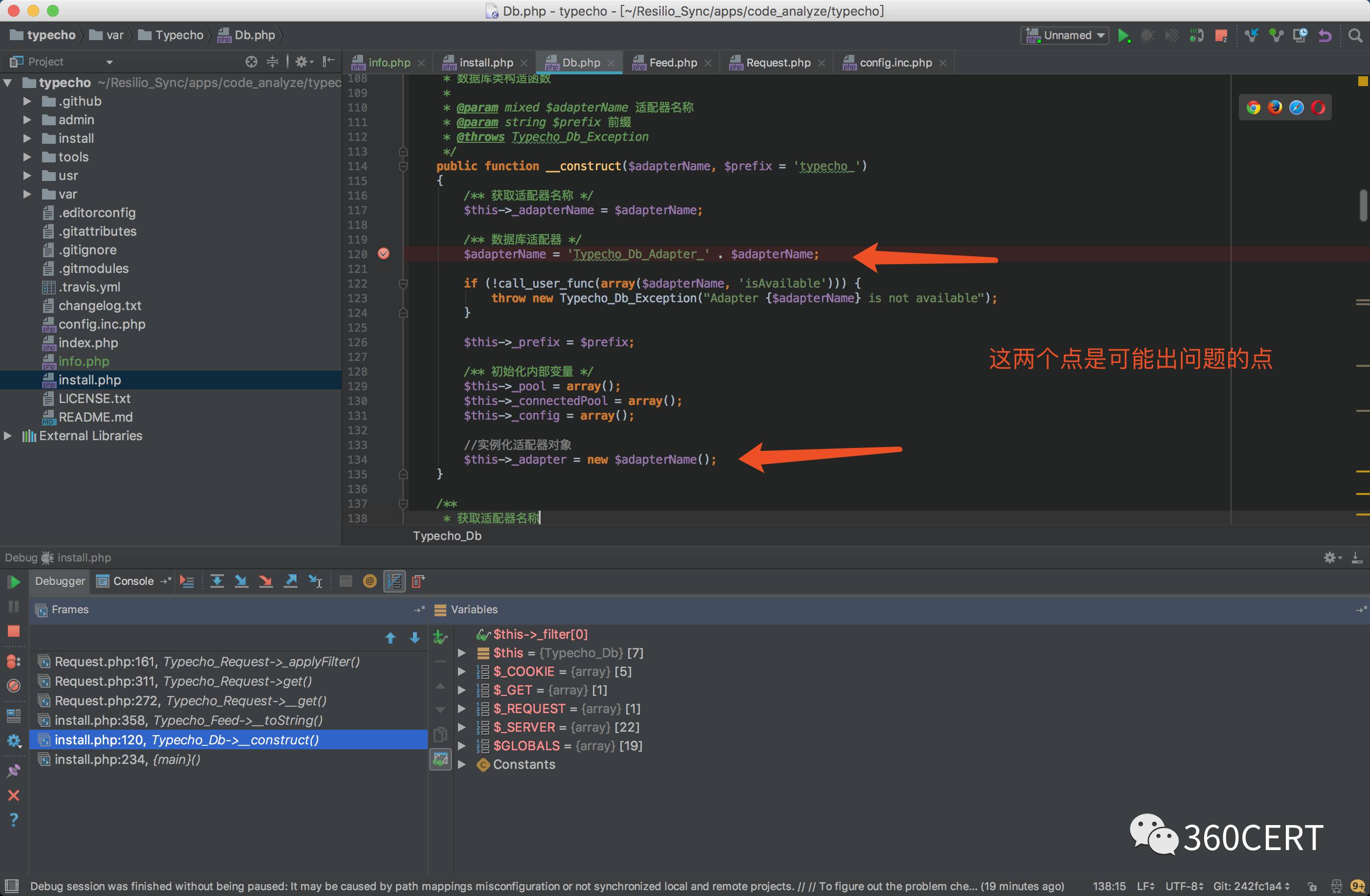Click the Debug bug icon in top toolbar
This screenshot has width=1370, height=896.
tap(1147, 36)
